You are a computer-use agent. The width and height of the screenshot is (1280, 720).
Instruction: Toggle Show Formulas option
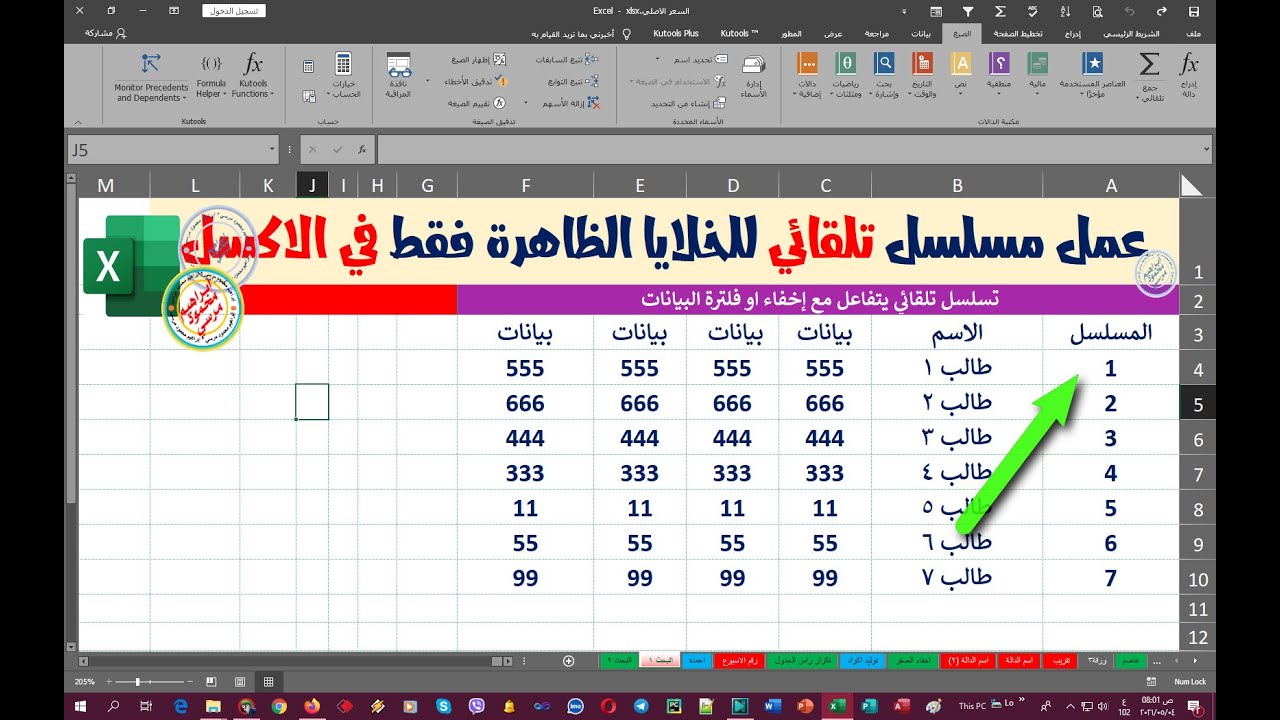coord(477,59)
